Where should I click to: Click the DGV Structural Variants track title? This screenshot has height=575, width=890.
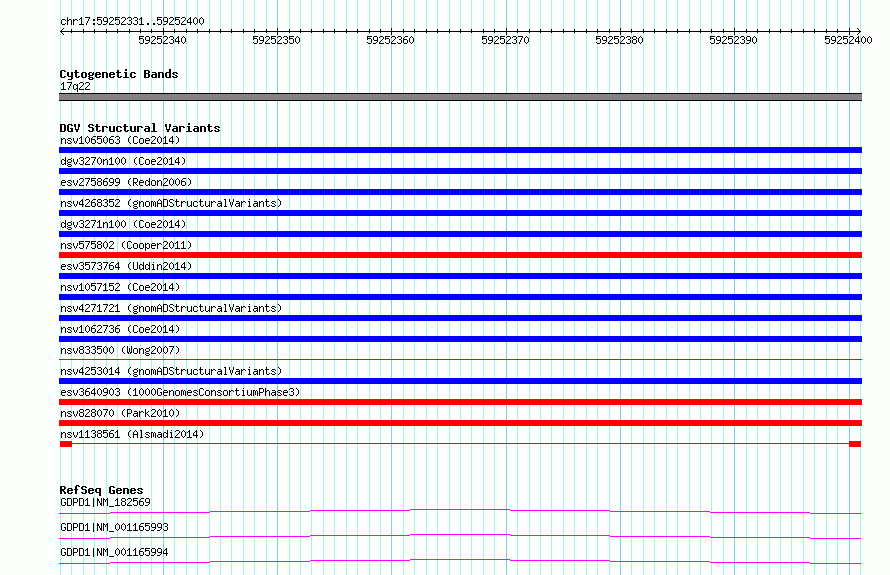pyautogui.click(x=140, y=128)
